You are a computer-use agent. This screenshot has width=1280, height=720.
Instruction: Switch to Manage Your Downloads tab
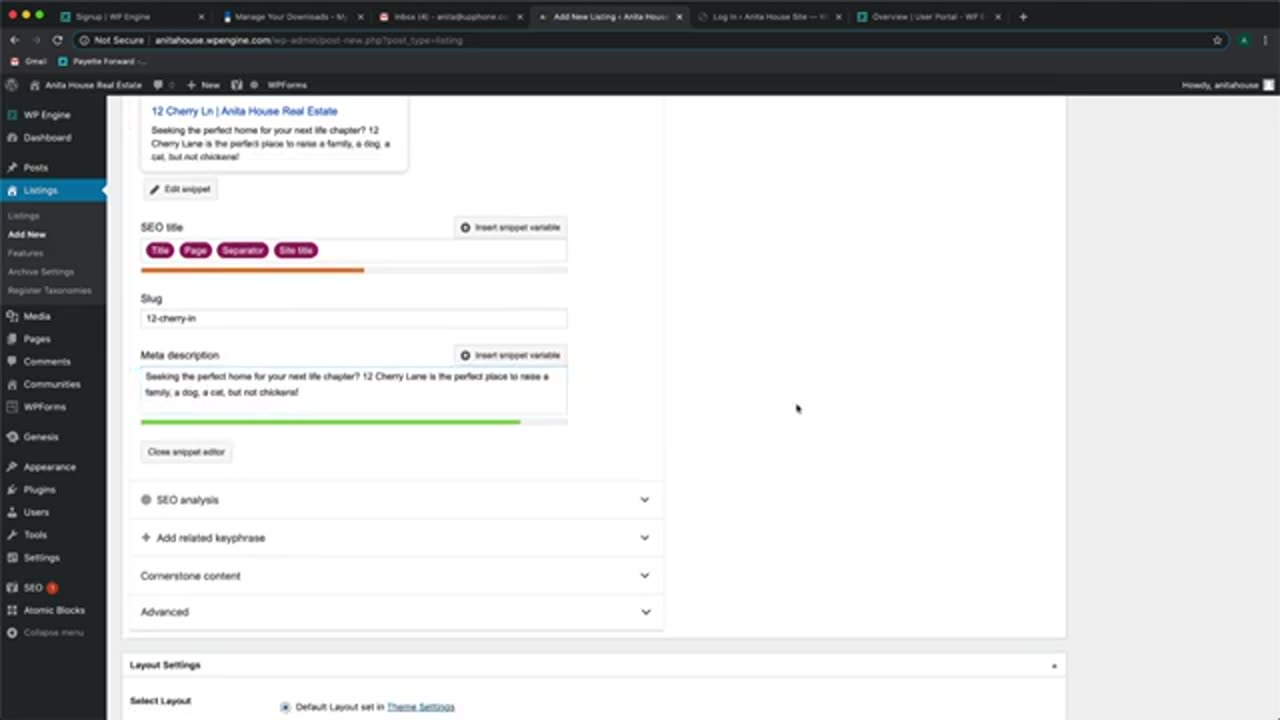pyautogui.click(x=292, y=16)
